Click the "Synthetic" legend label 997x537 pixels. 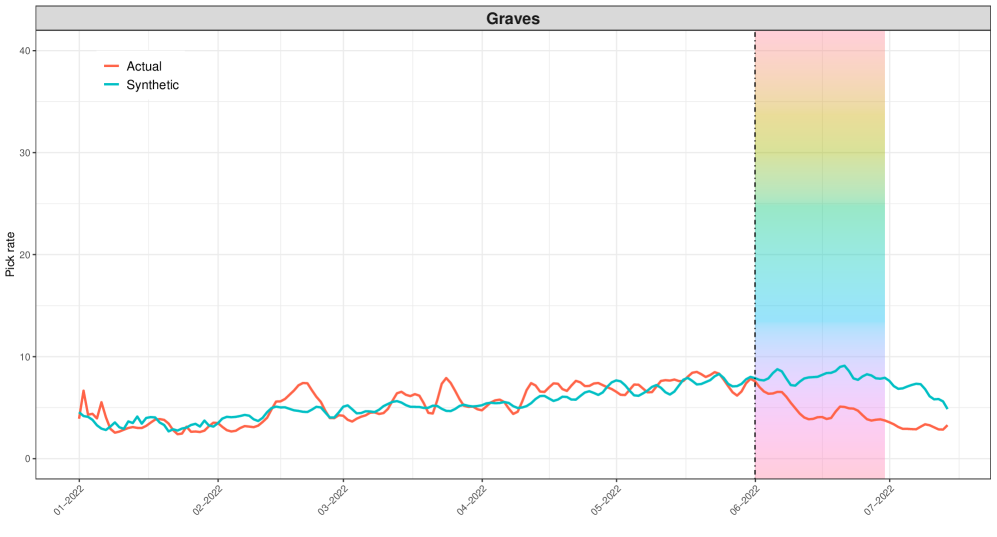click(x=153, y=85)
